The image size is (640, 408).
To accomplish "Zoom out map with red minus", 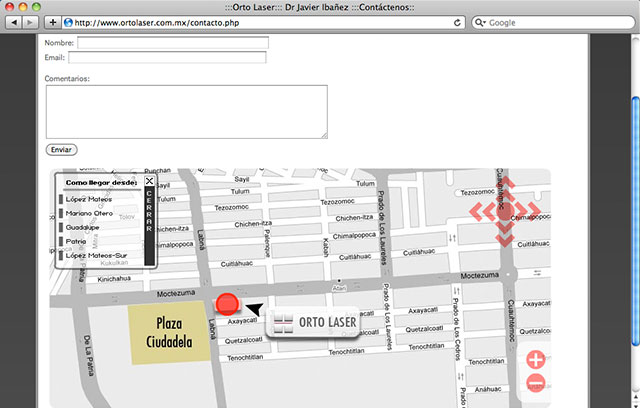I will [x=536, y=383].
